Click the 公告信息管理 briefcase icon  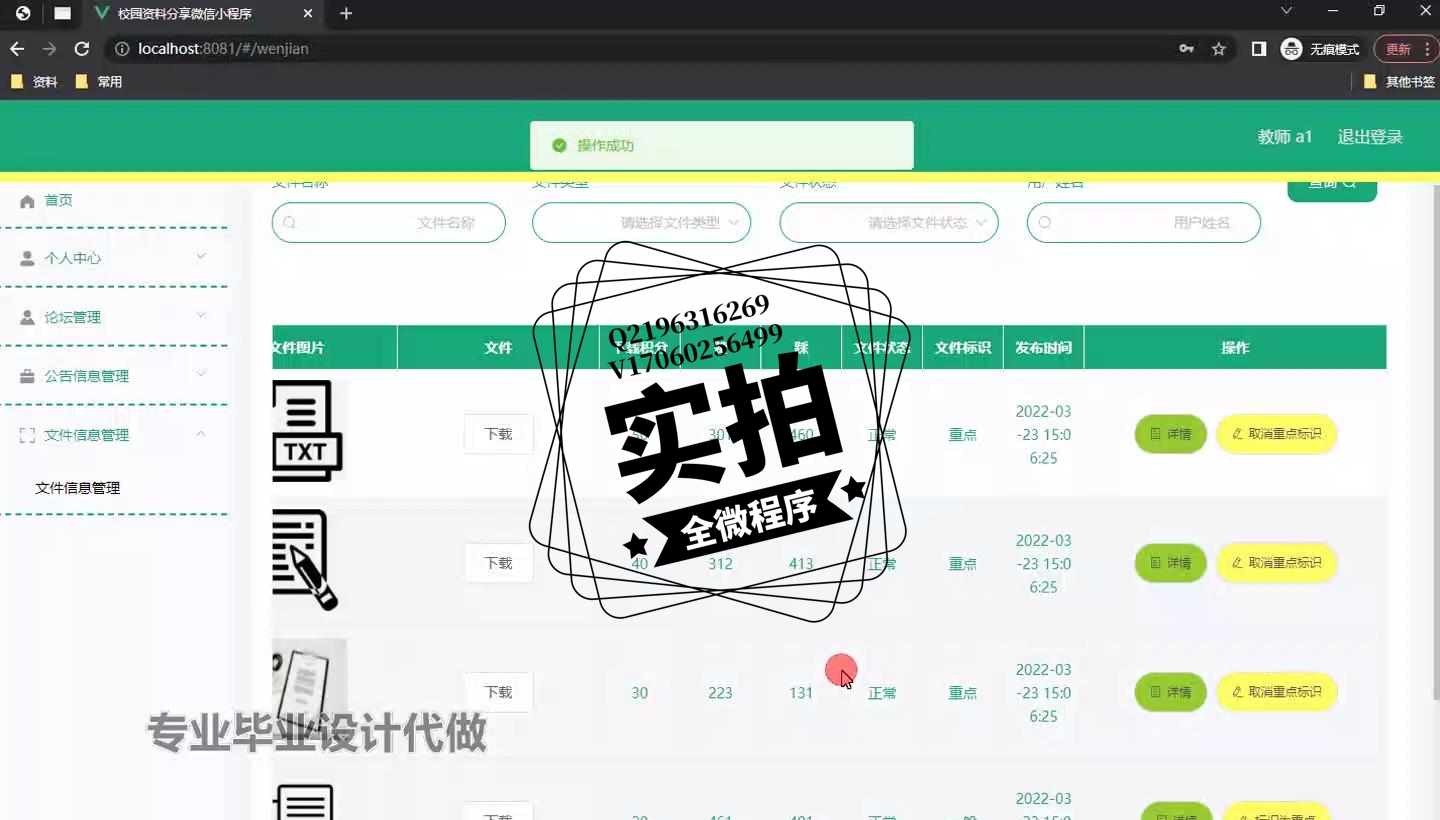[27, 376]
